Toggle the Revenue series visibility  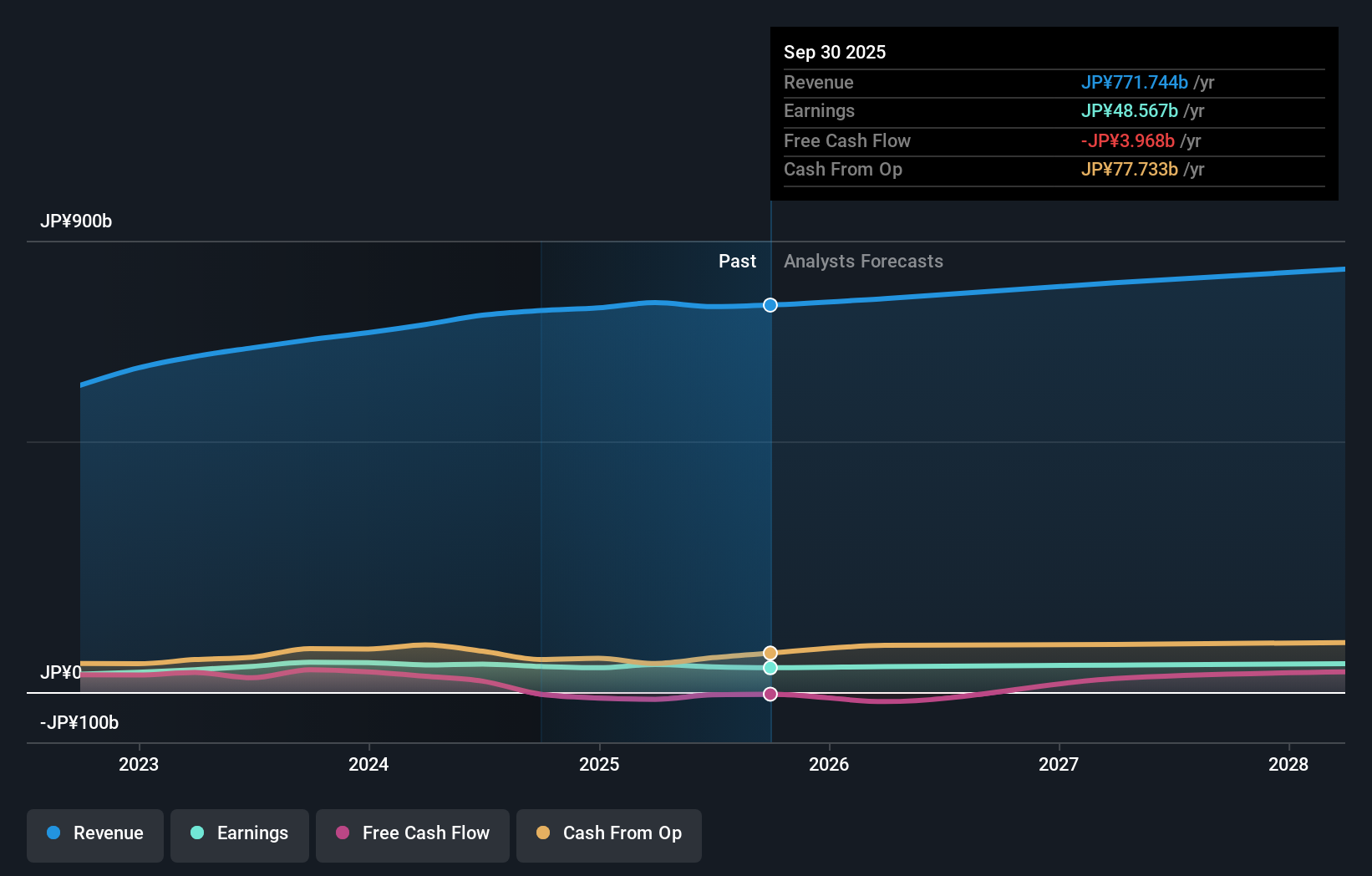click(94, 833)
